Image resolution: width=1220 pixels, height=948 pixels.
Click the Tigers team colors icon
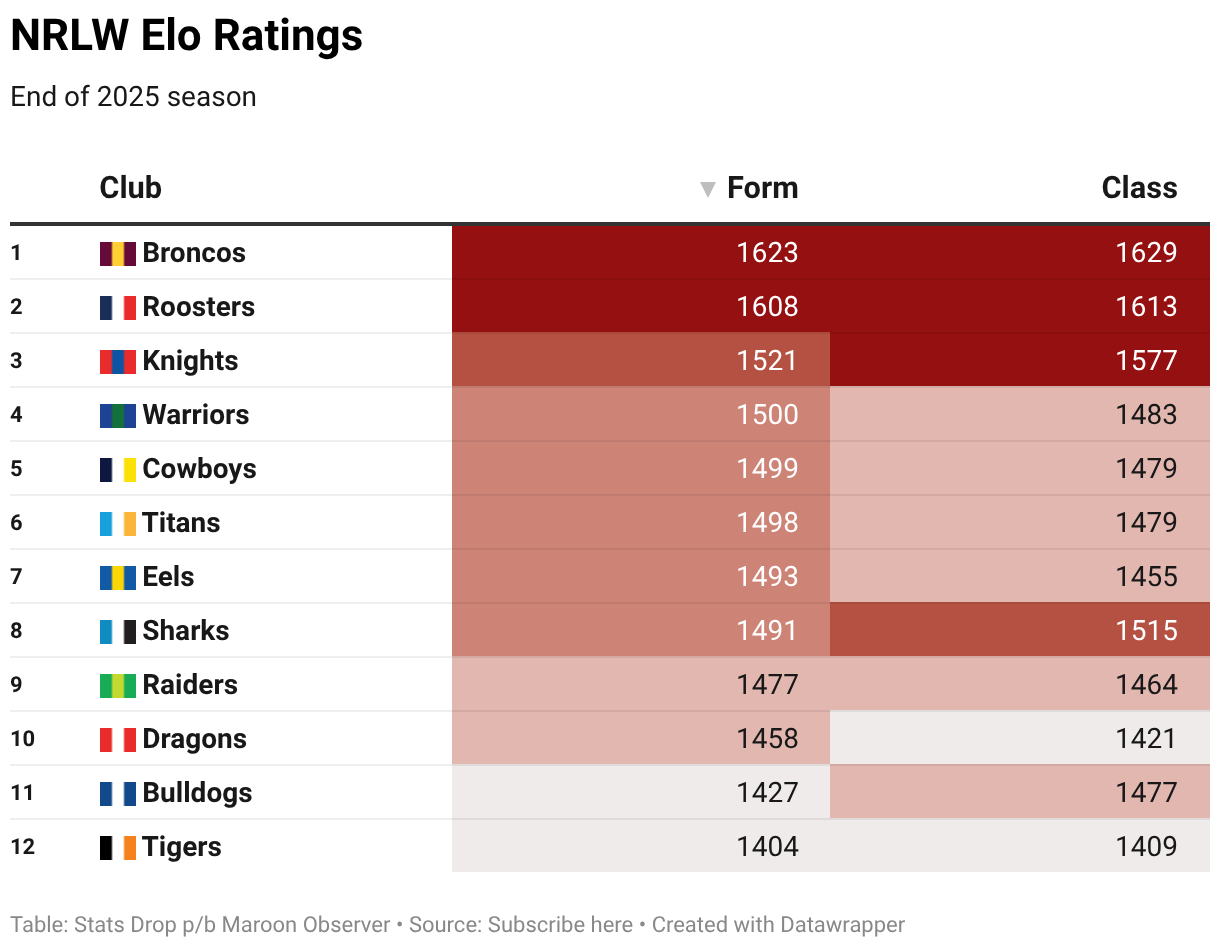coord(117,847)
